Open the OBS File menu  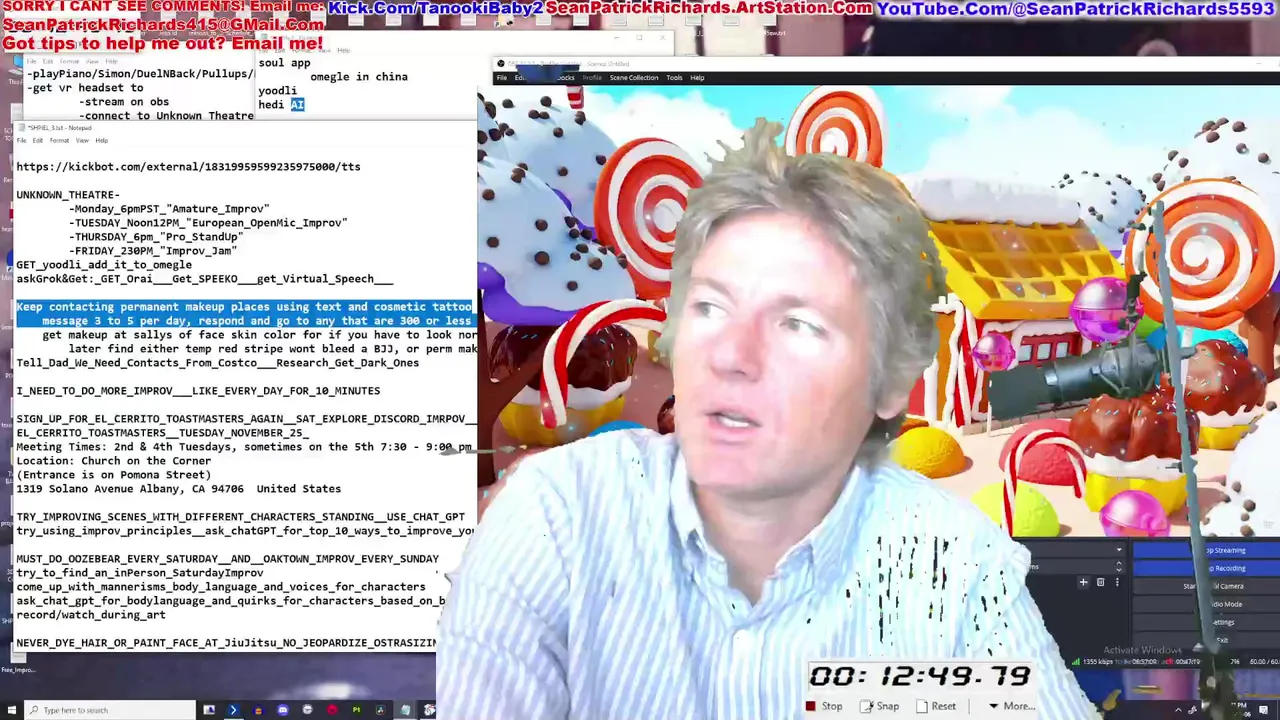(x=502, y=78)
